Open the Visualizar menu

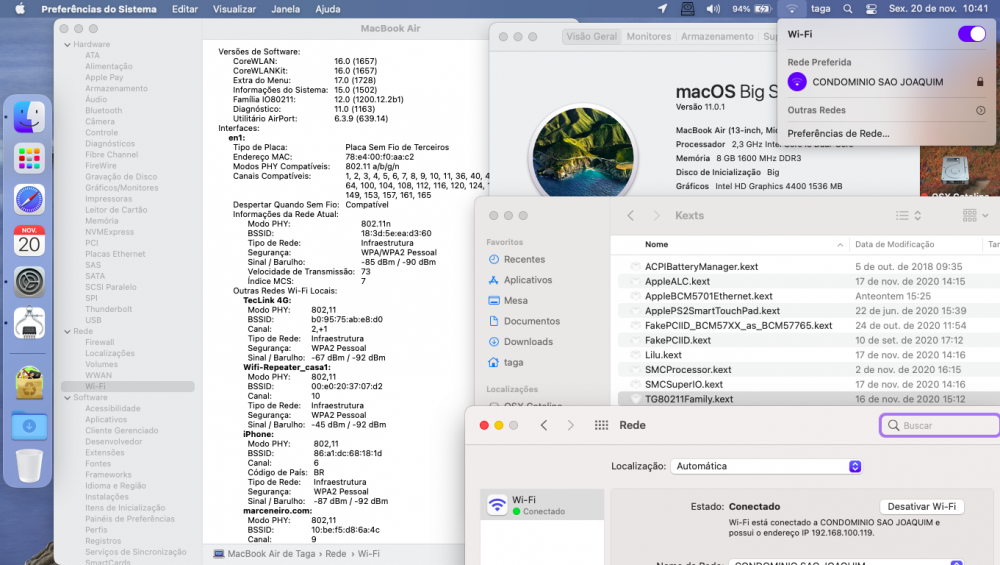pos(234,9)
